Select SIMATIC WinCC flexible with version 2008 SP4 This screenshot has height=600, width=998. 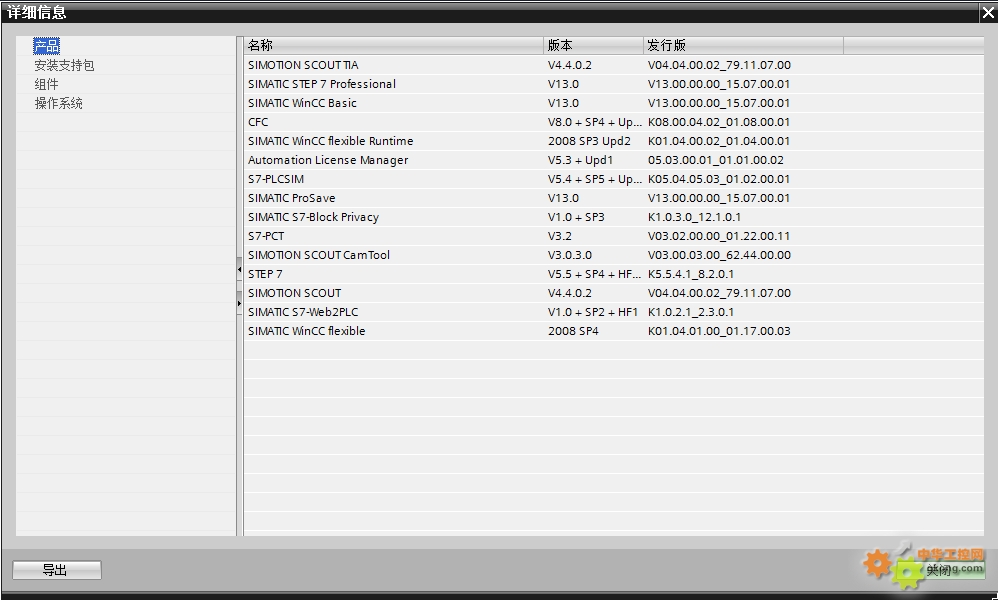pyautogui.click(x=306, y=331)
